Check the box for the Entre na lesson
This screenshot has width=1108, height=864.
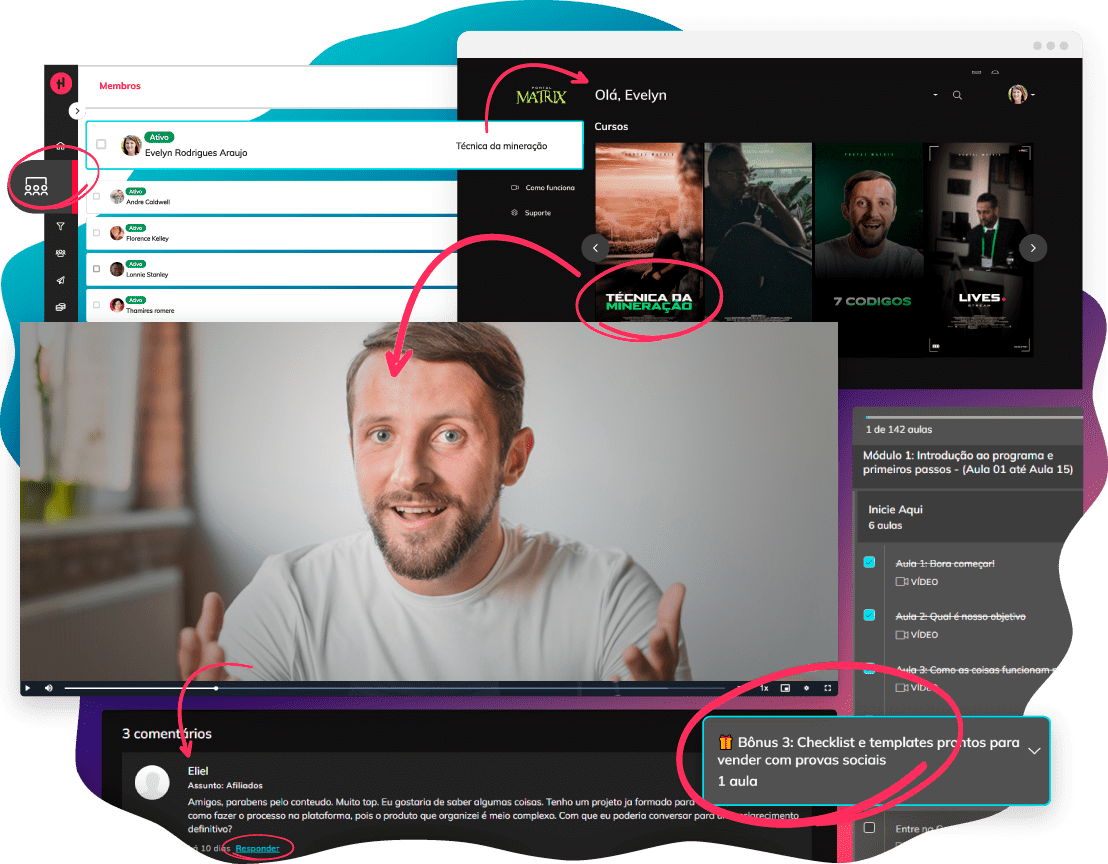(869, 827)
